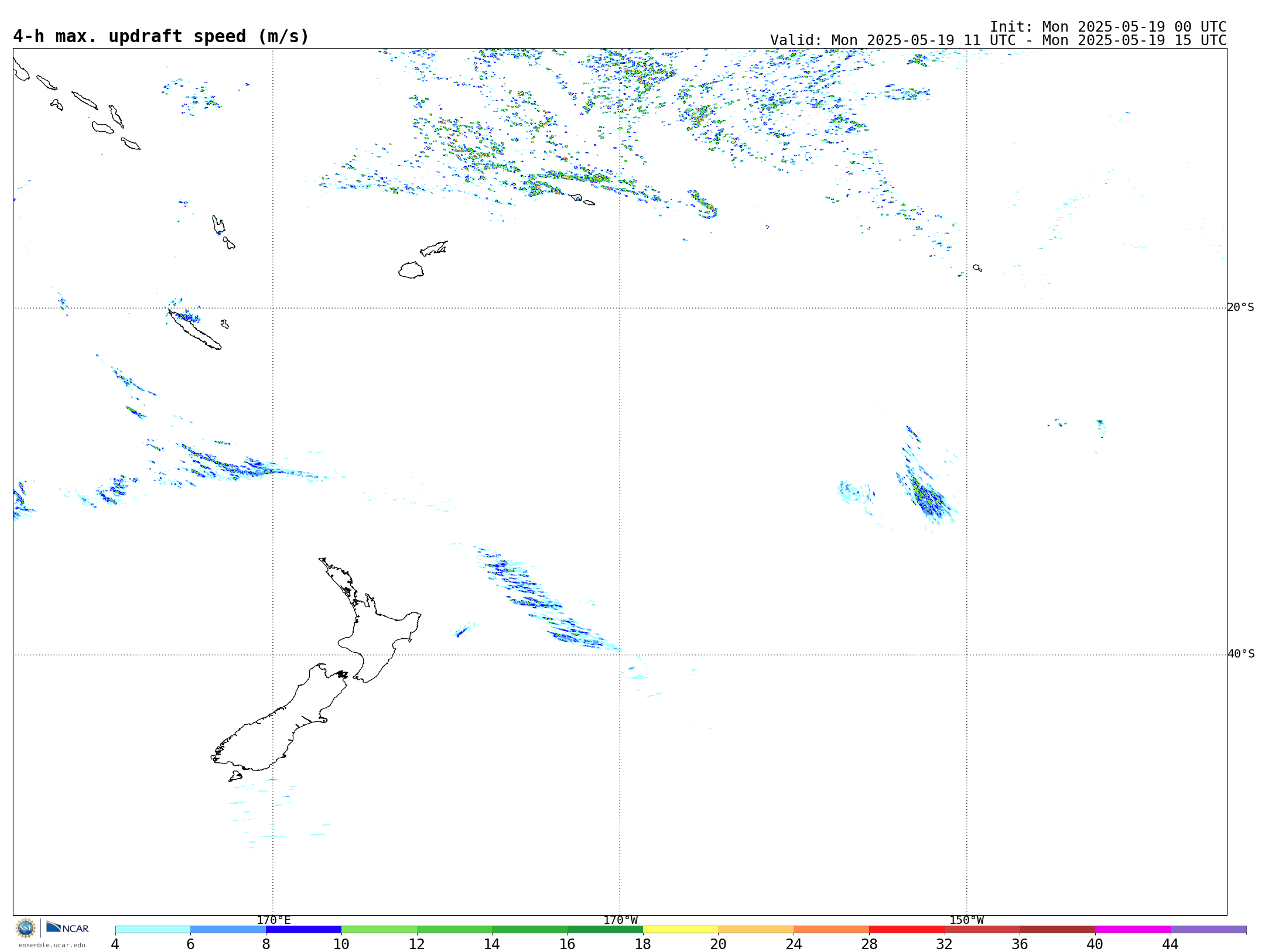Select the dark green 16-18 colorbar swatch
The width and height of the screenshot is (1265, 952).
click(x=605, y=930)
